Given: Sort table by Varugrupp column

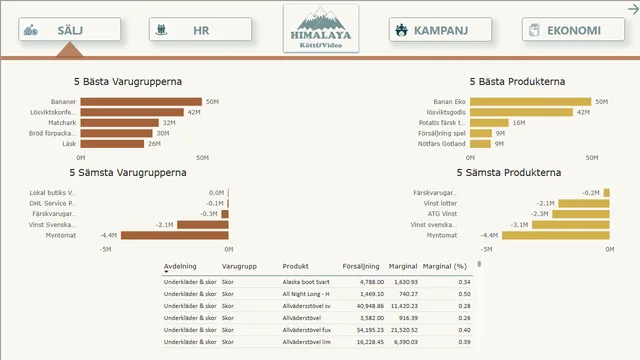Looking at the screenshot, I should coord(239,266).
